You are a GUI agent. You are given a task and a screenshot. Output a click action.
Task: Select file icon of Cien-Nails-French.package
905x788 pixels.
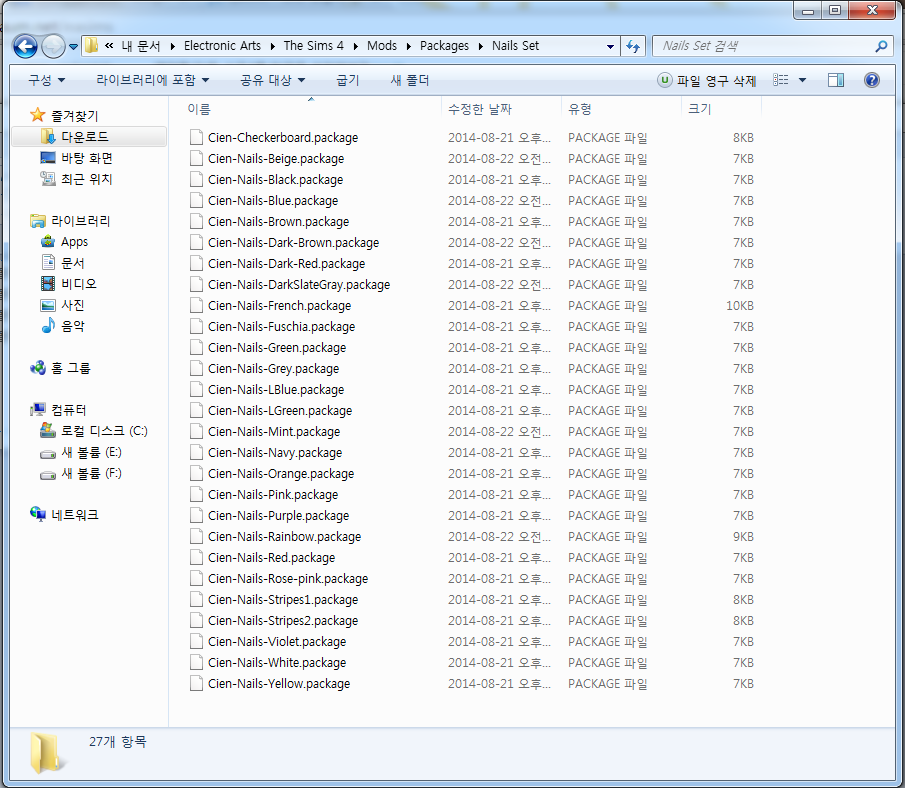[x=196, y=305]
